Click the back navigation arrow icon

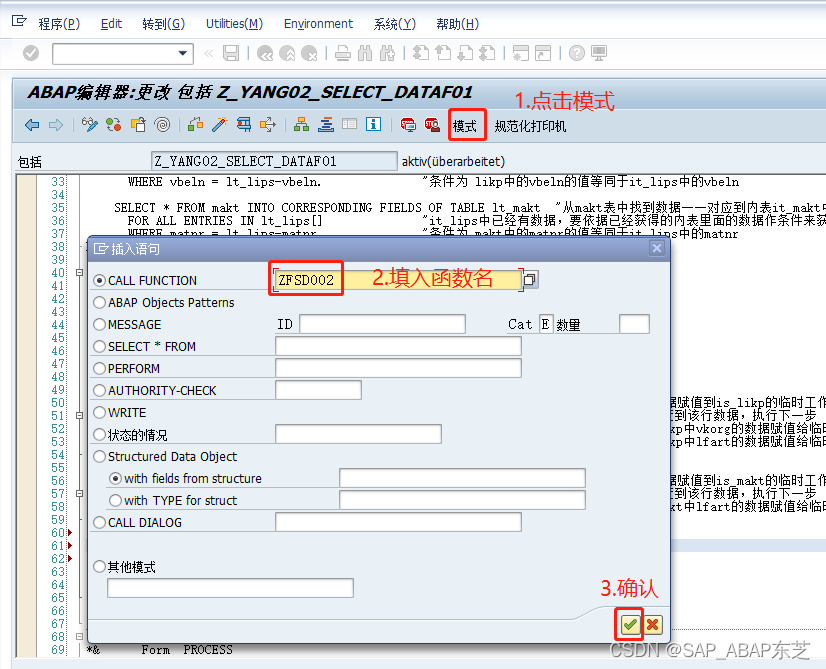[x=31, y=124]
